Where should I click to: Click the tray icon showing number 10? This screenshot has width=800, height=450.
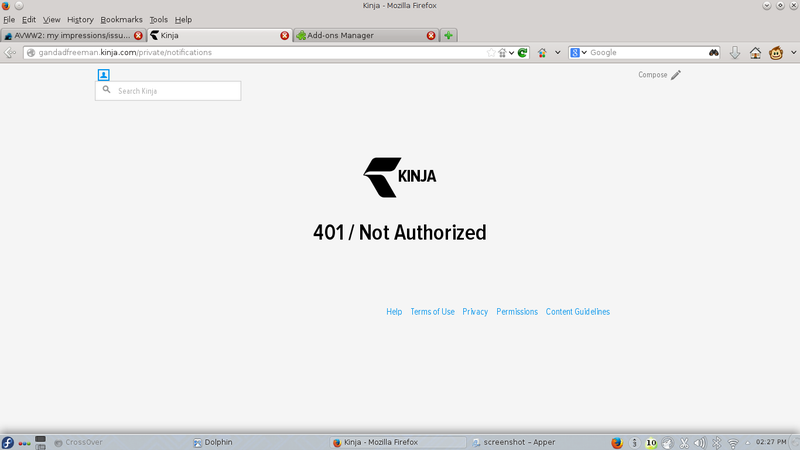[651, 443]
